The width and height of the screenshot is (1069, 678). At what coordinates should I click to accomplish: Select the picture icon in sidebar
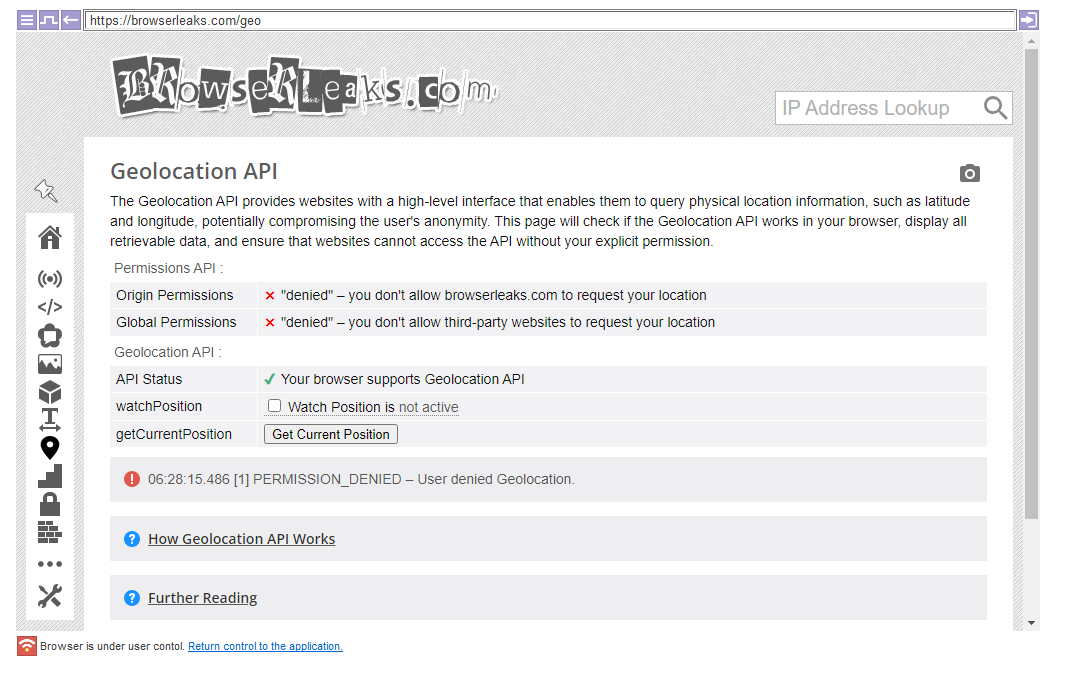click(49, 364)
